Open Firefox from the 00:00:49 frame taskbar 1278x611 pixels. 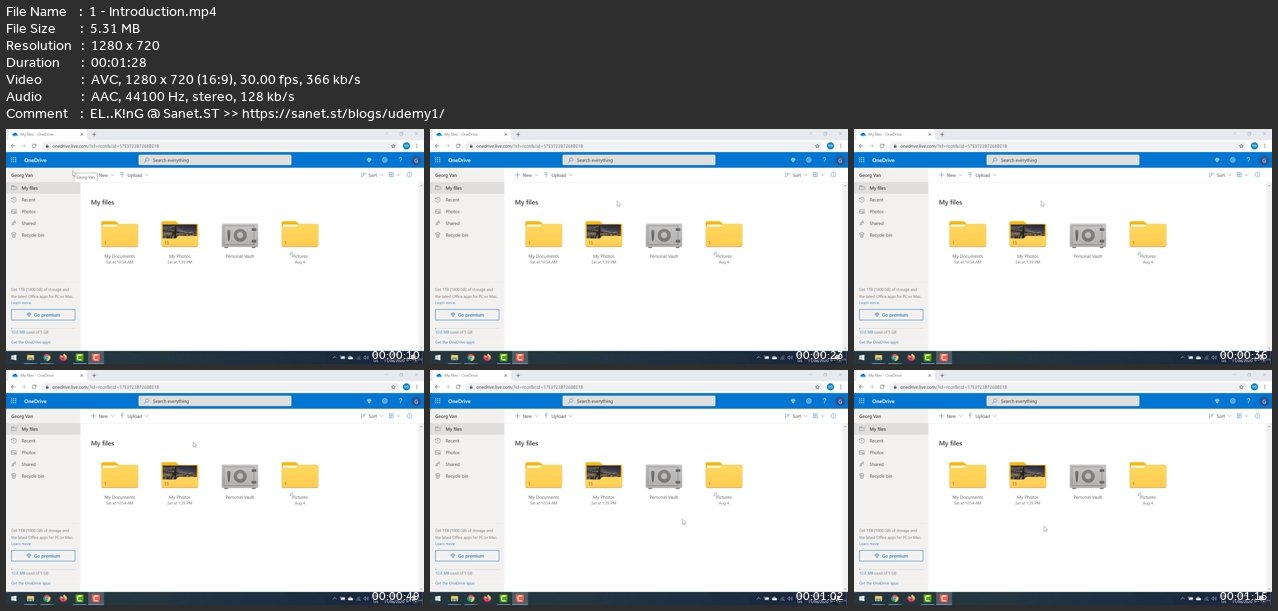pyautogui.click(x=63, y=598)
